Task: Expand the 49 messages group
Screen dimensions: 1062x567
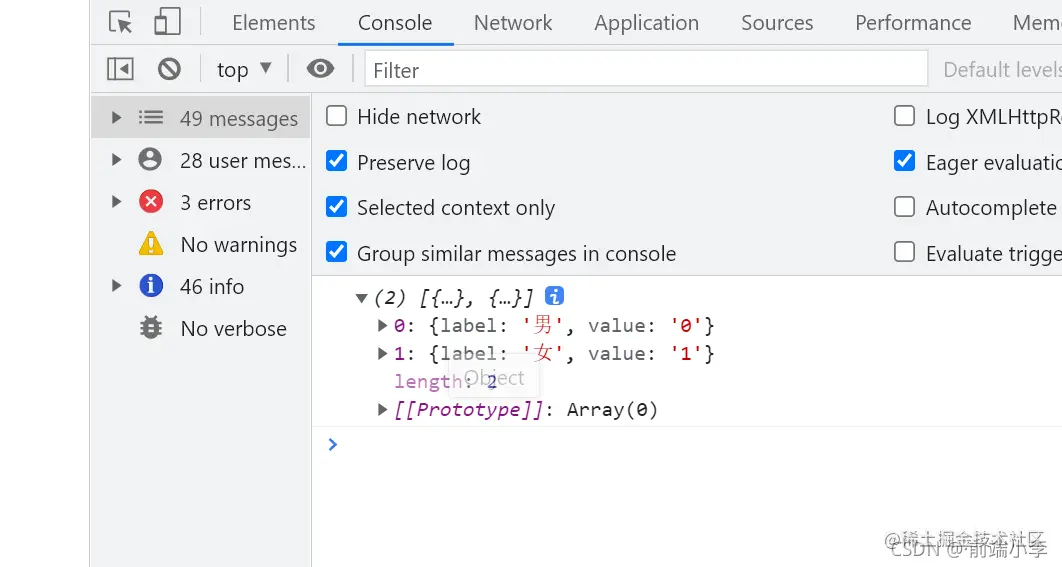Action: pos(117,118)
